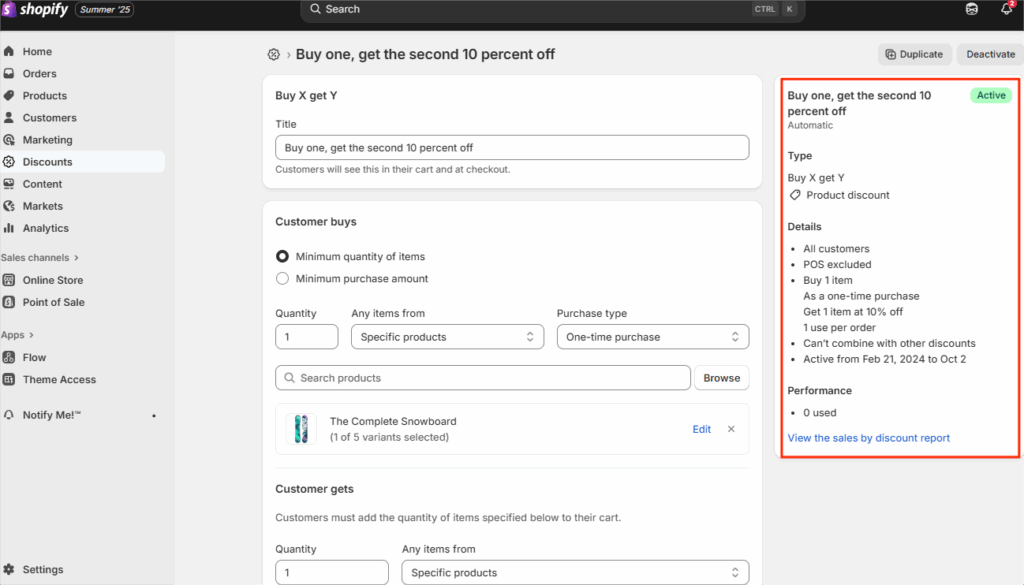This screenshot has width=1024, height=585.
Task: Click the discount Title input field
Action: click(x=511, y=148)
